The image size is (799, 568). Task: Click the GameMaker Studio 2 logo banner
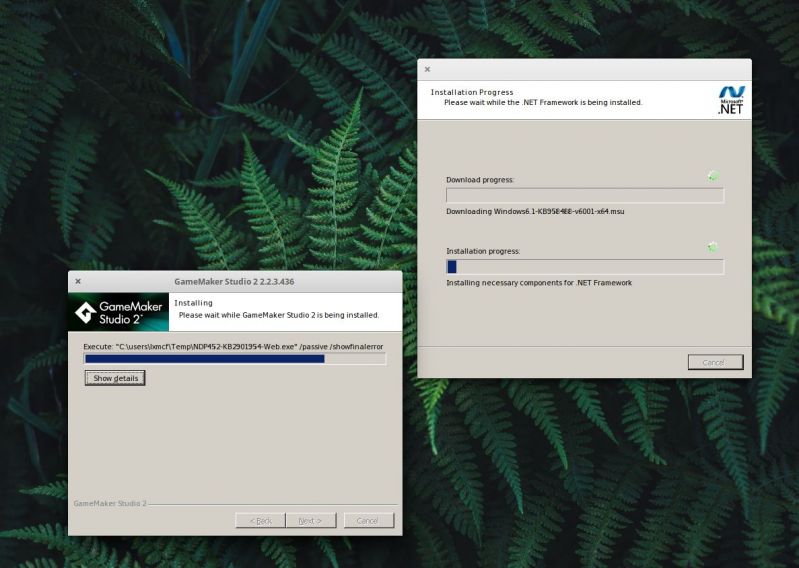(119, 312)
